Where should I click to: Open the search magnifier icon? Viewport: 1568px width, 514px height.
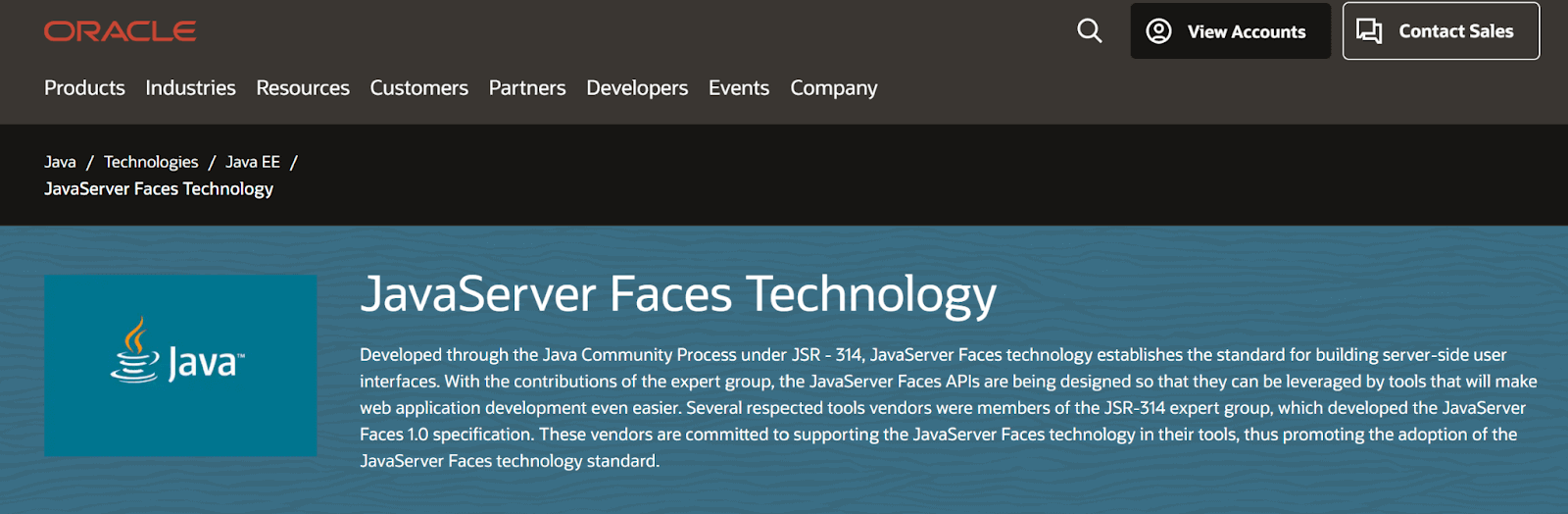1089,30
